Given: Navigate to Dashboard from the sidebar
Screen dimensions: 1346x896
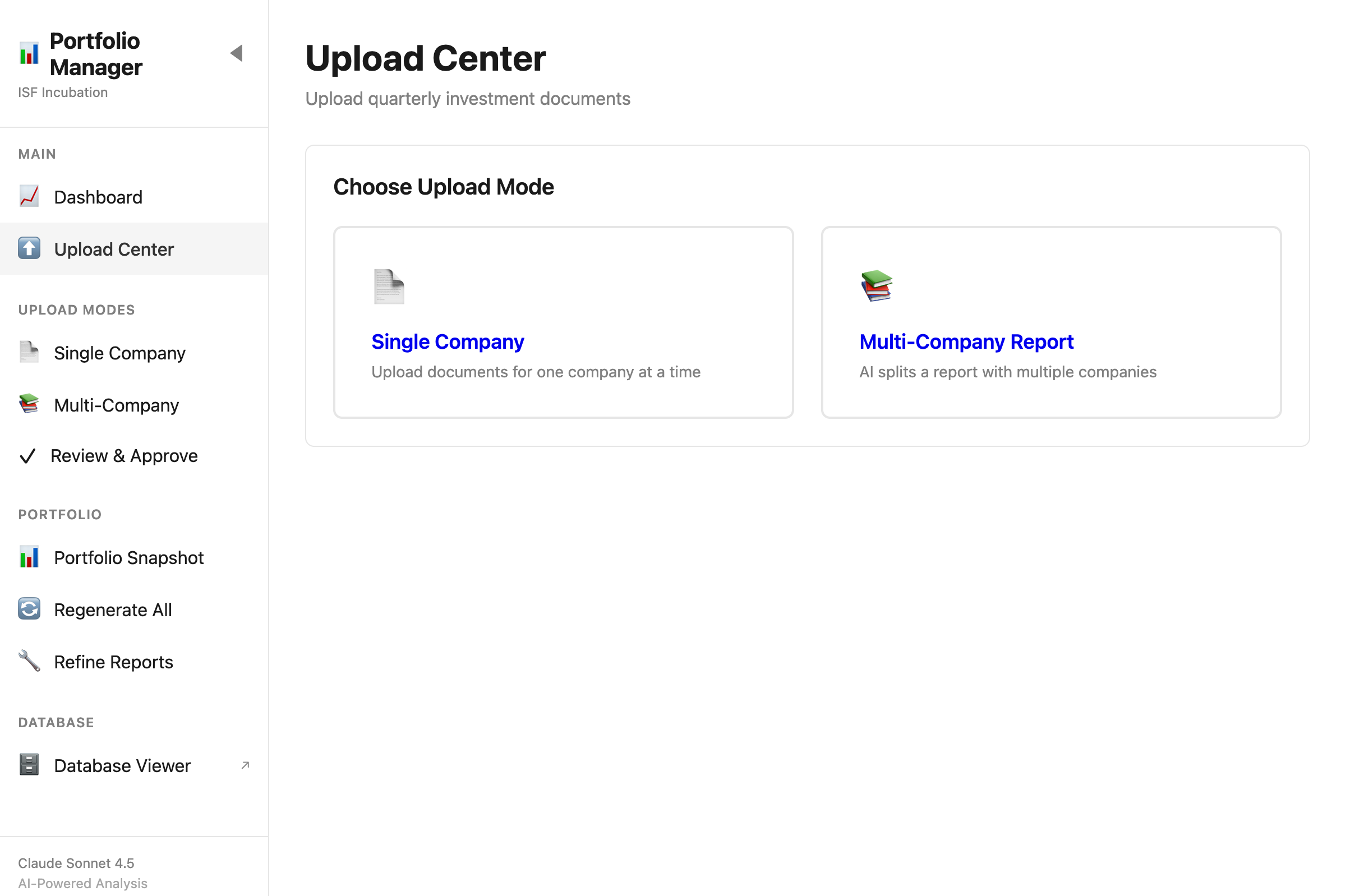Looking at the screenshot, I should [98, 196].
